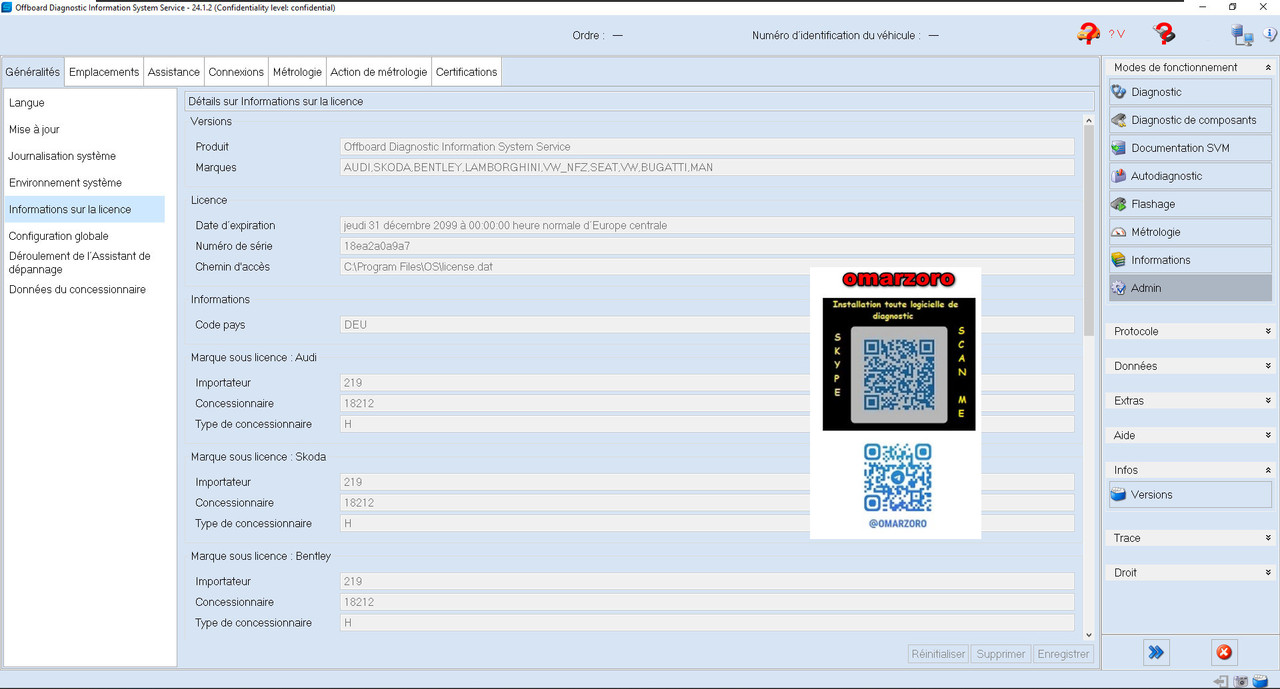1280x689 pixels.
Task: Switch to the Assistance tab
Action: point(174,72)
